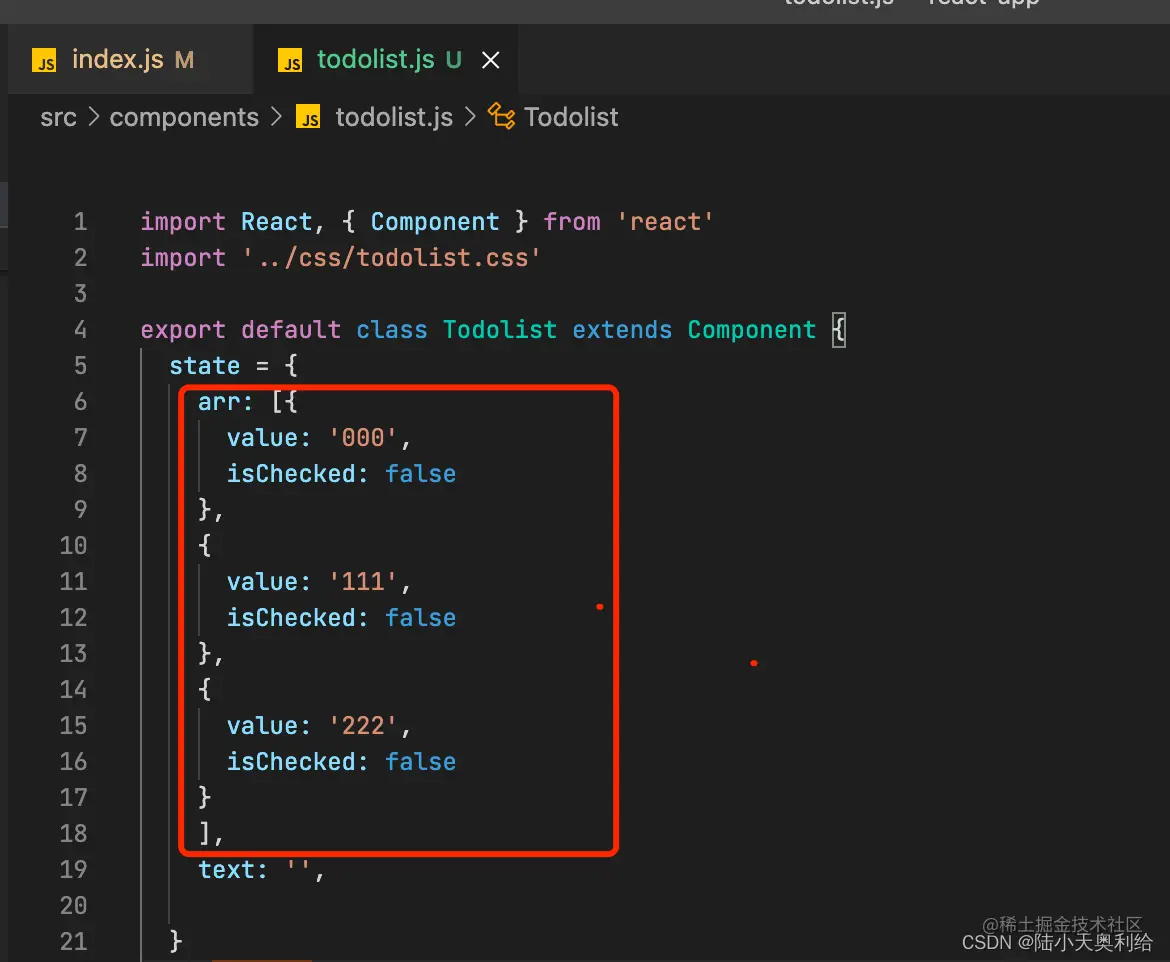Expand chevron after components breadcrumb
The height and width of the screenshot is (962, 1170).
(276, 116)
